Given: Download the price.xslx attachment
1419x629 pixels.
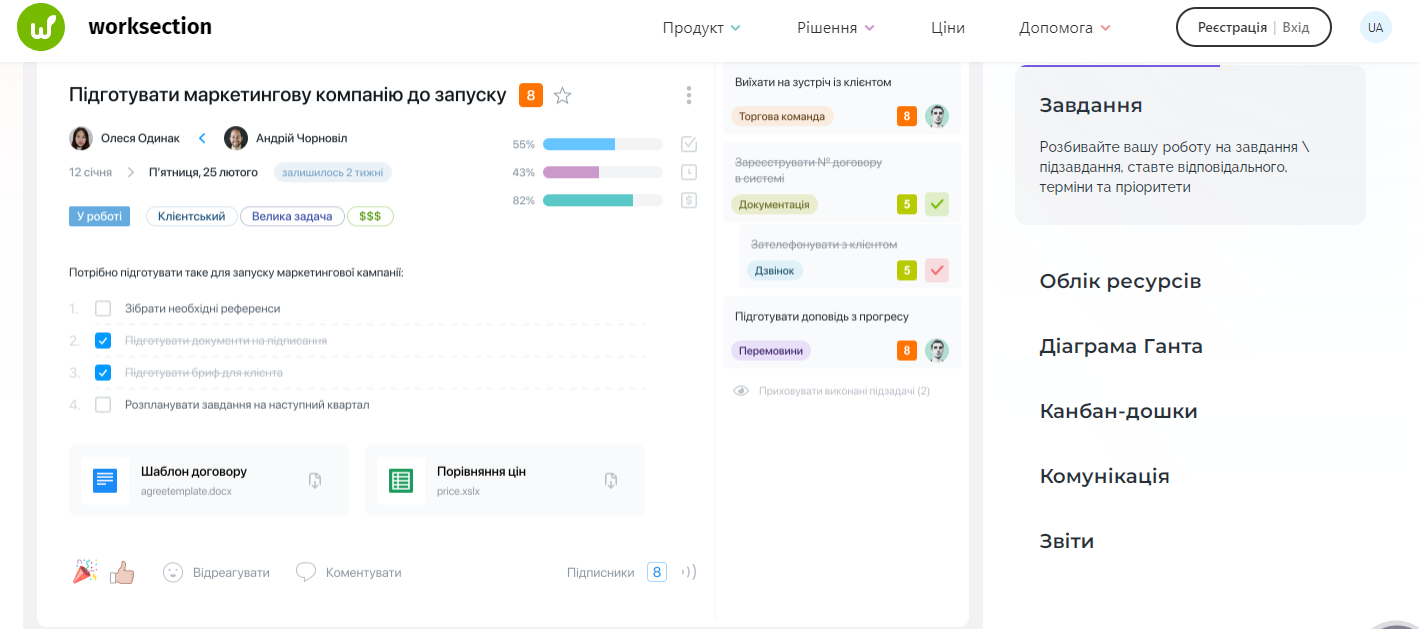Looking at the screenshot, I should point(611,480).
